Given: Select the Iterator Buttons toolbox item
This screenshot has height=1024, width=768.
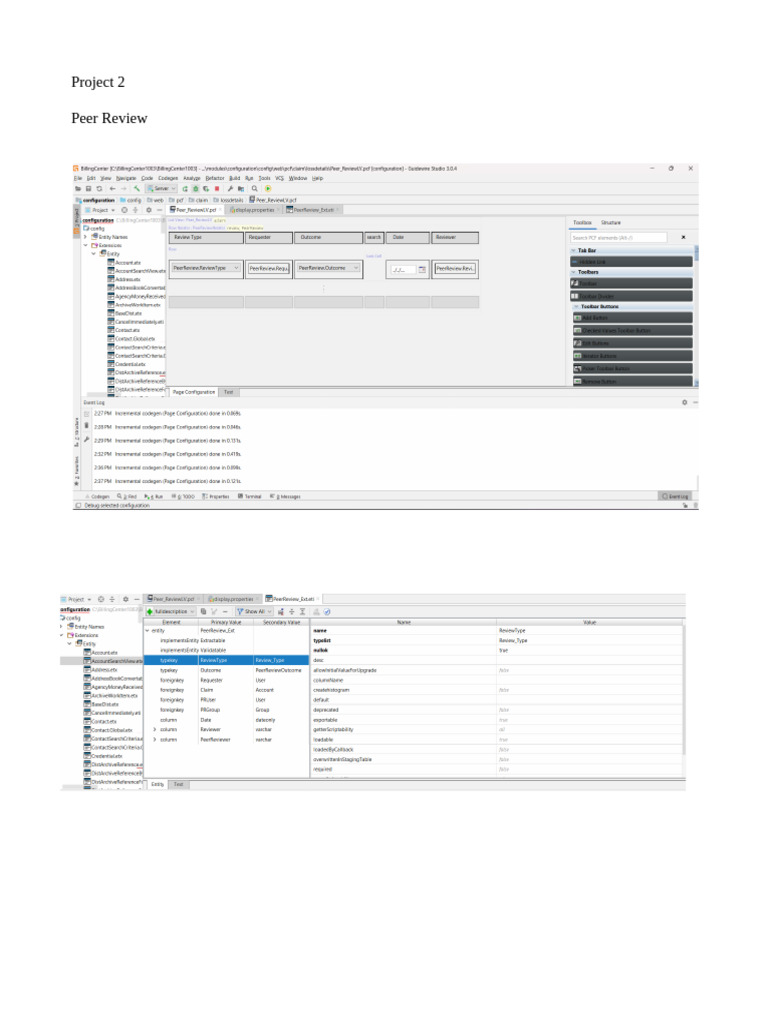Looking at the screenshot, I should pyautogui.click(x=632, y=356).
